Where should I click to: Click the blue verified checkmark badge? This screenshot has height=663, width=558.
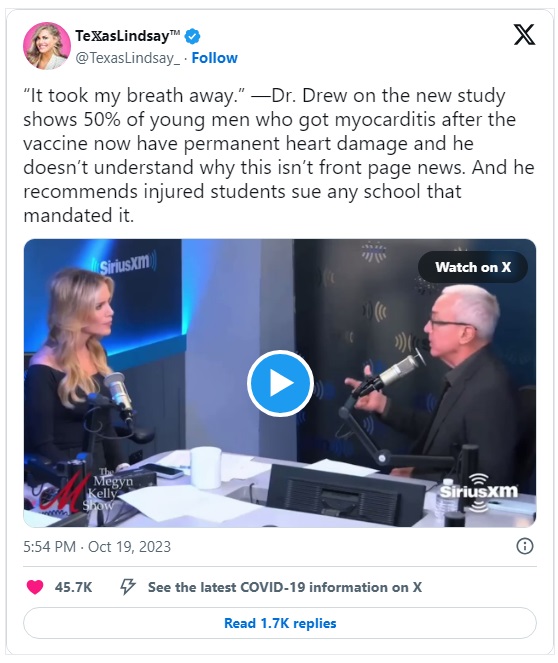coord(193,36)
